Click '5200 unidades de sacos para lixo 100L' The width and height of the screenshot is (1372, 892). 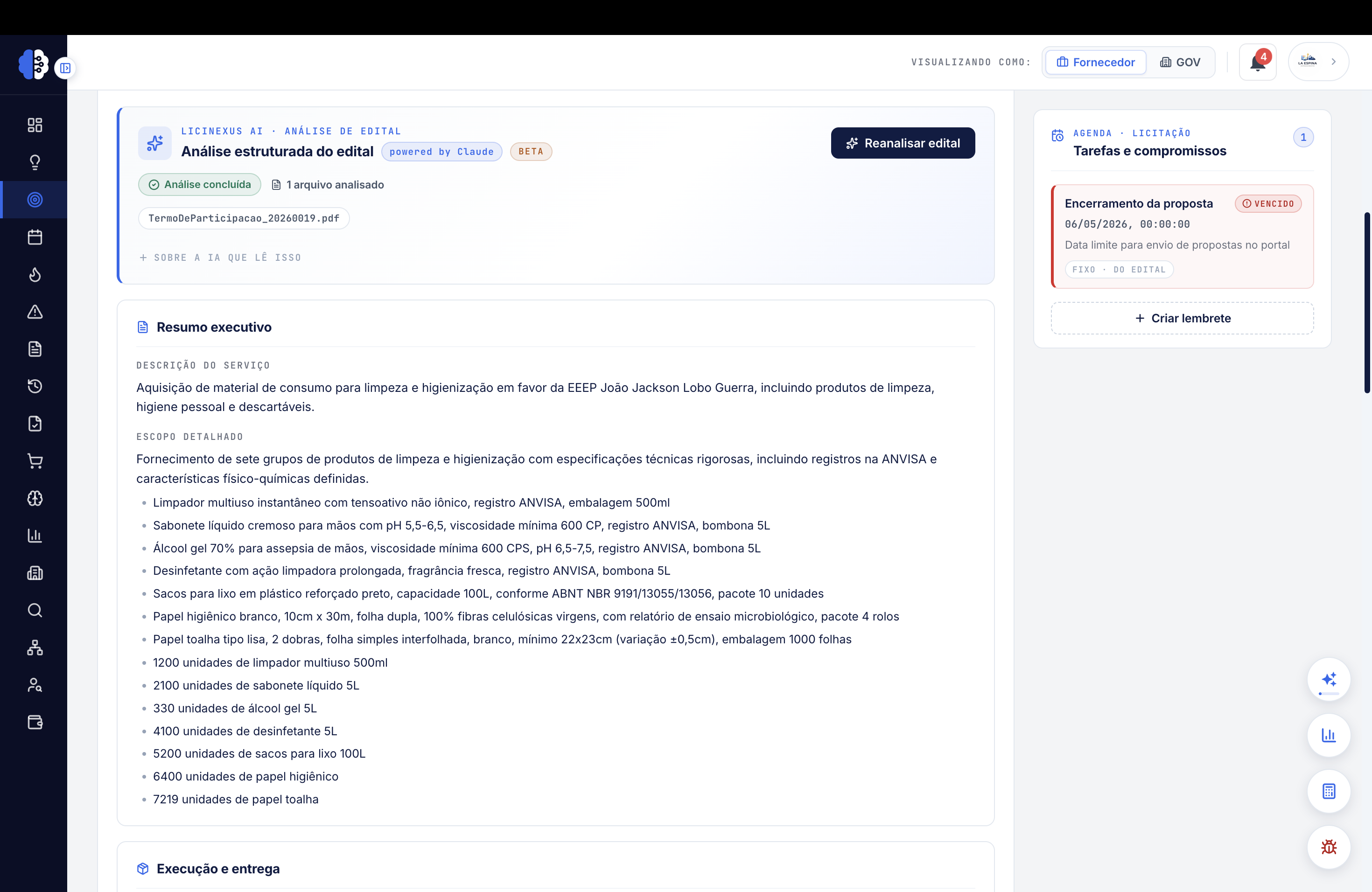(x=259, y=754)
